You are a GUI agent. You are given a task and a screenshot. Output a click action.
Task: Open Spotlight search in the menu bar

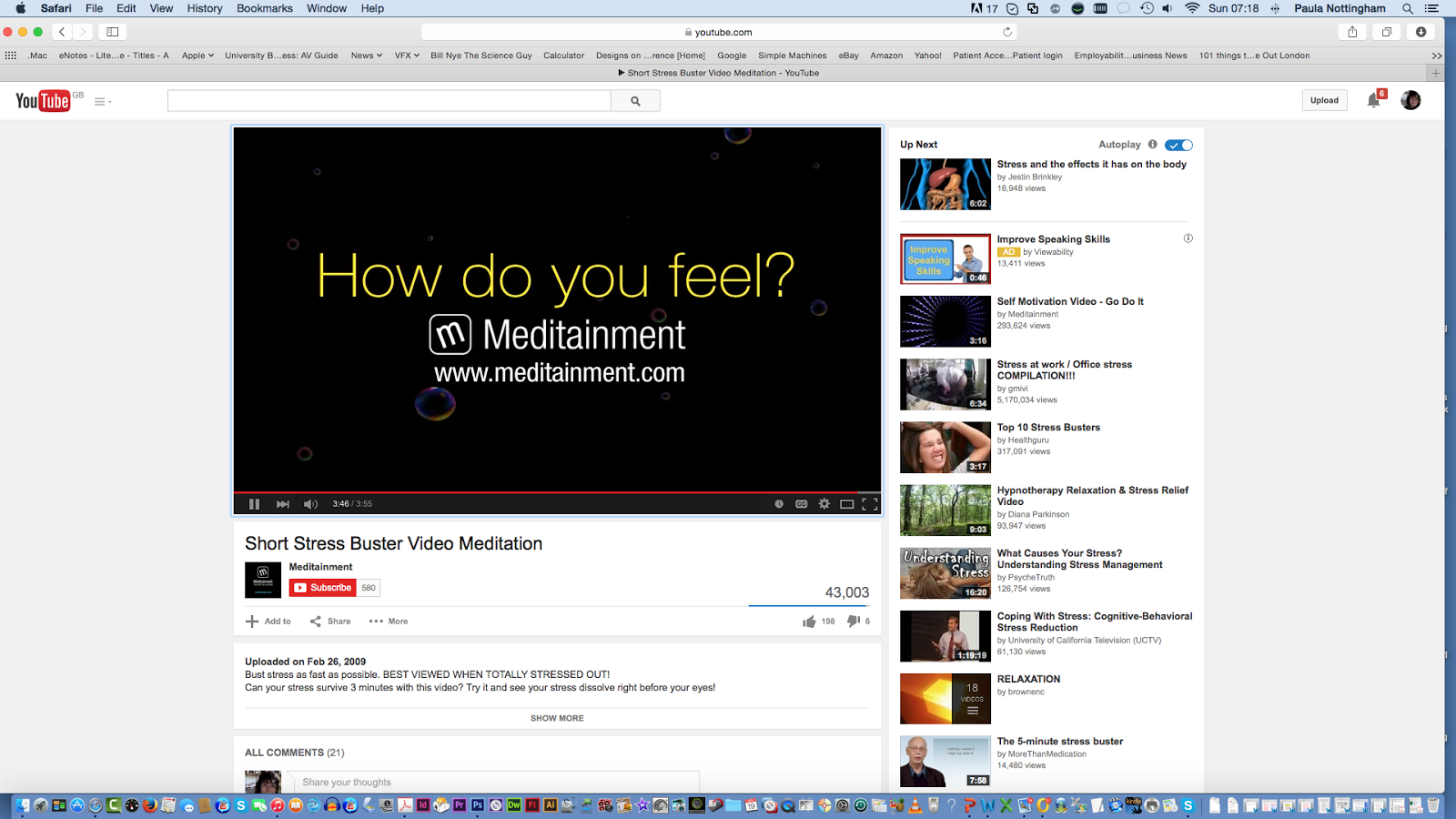coord(1408,8)
